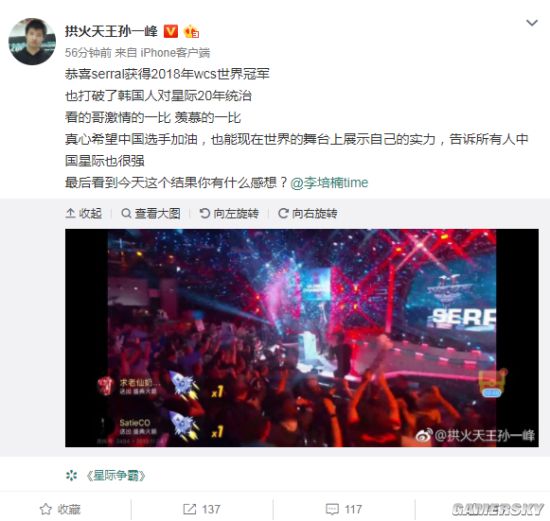Rotate image left with 向左旋转
Image resolution: width=550 pixels, height=521 pixels.
click(x=229, y=213)
